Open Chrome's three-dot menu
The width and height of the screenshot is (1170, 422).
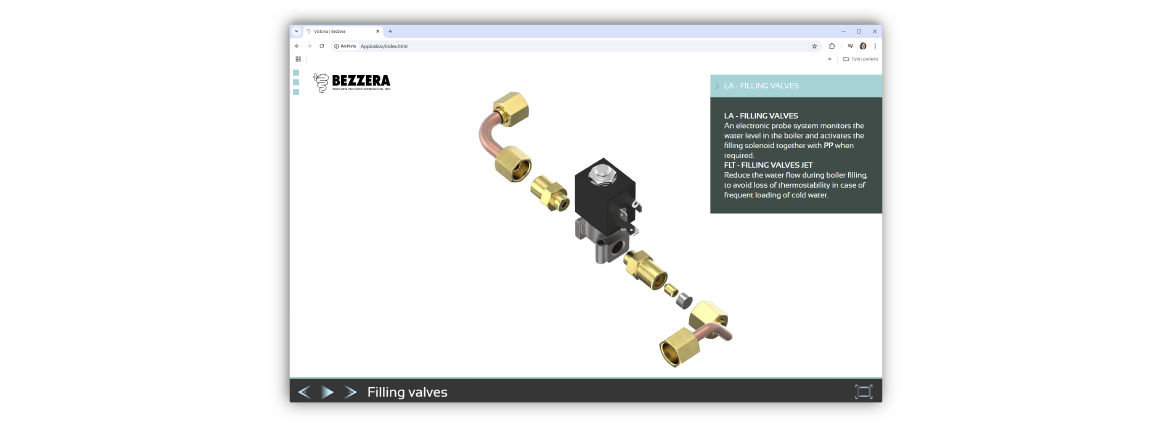coord(875,46)
